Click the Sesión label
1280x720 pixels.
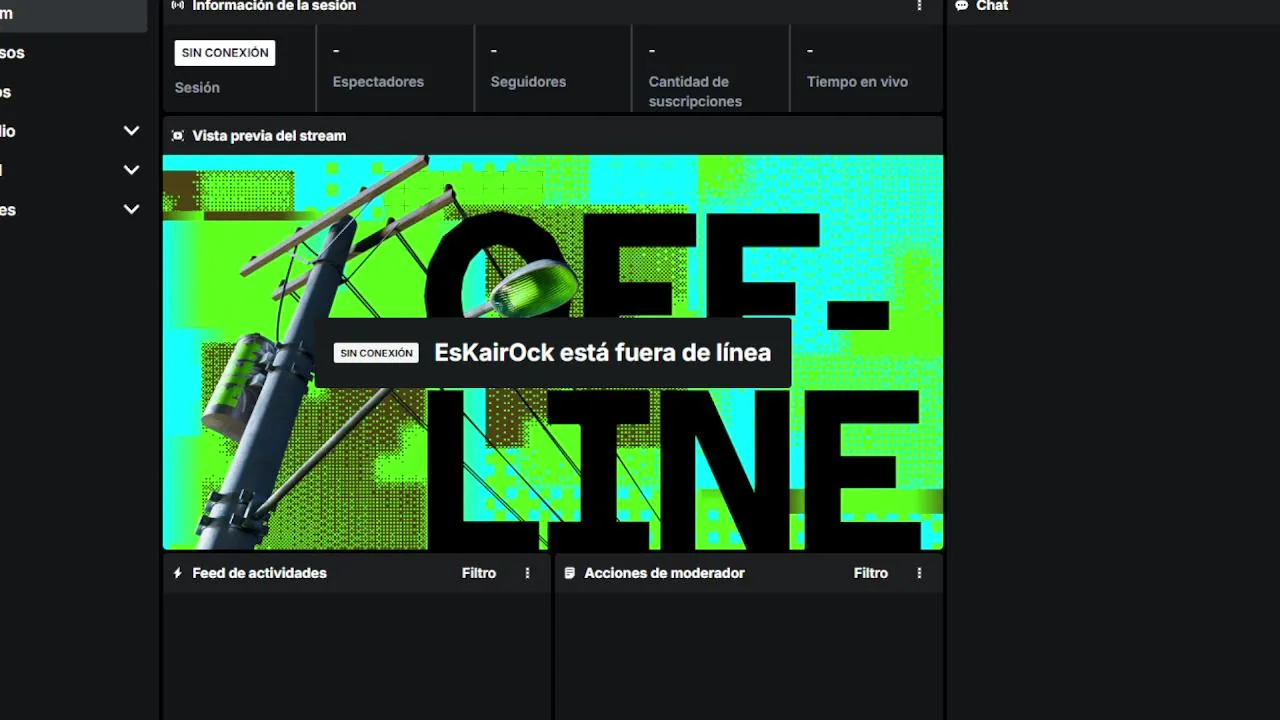[197, 88]
